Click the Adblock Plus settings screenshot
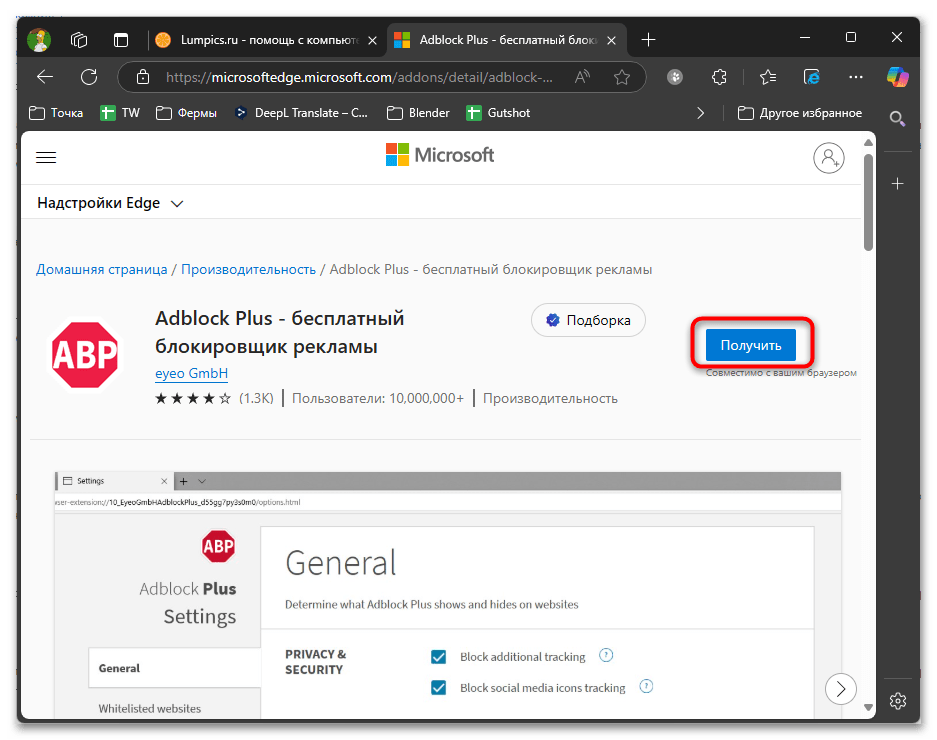Screen dimensions: 937x740 [x=448, y=595]
